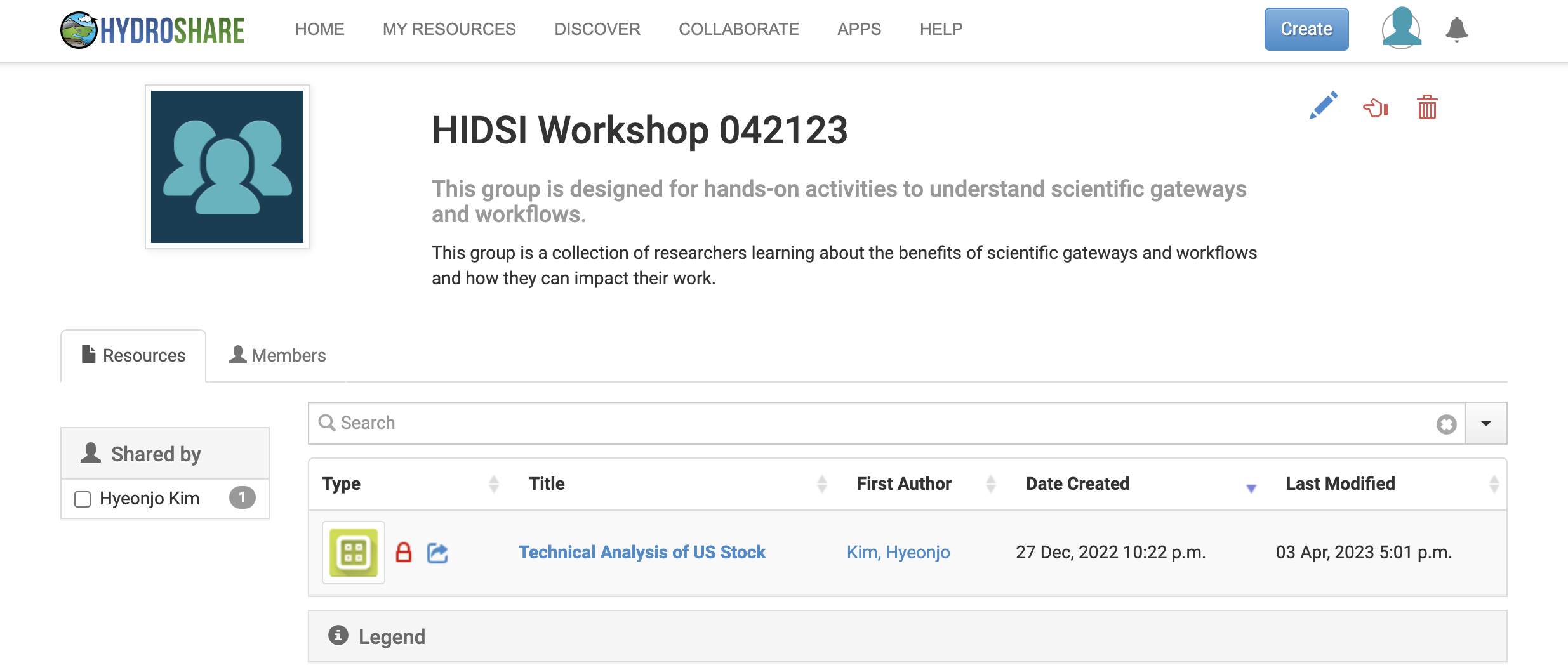1568x670 pixels.
Task: Open the HELP menu item
Action: [x=941, y=29]
